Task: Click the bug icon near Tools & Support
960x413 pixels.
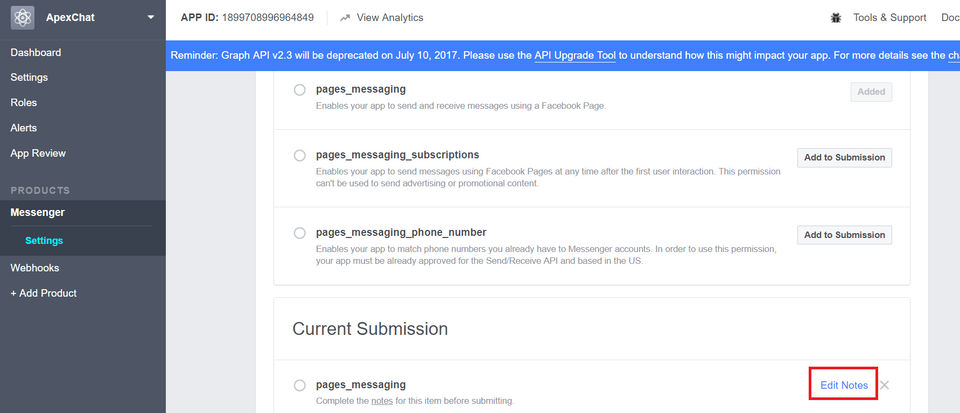Action: tap(836, 18)
